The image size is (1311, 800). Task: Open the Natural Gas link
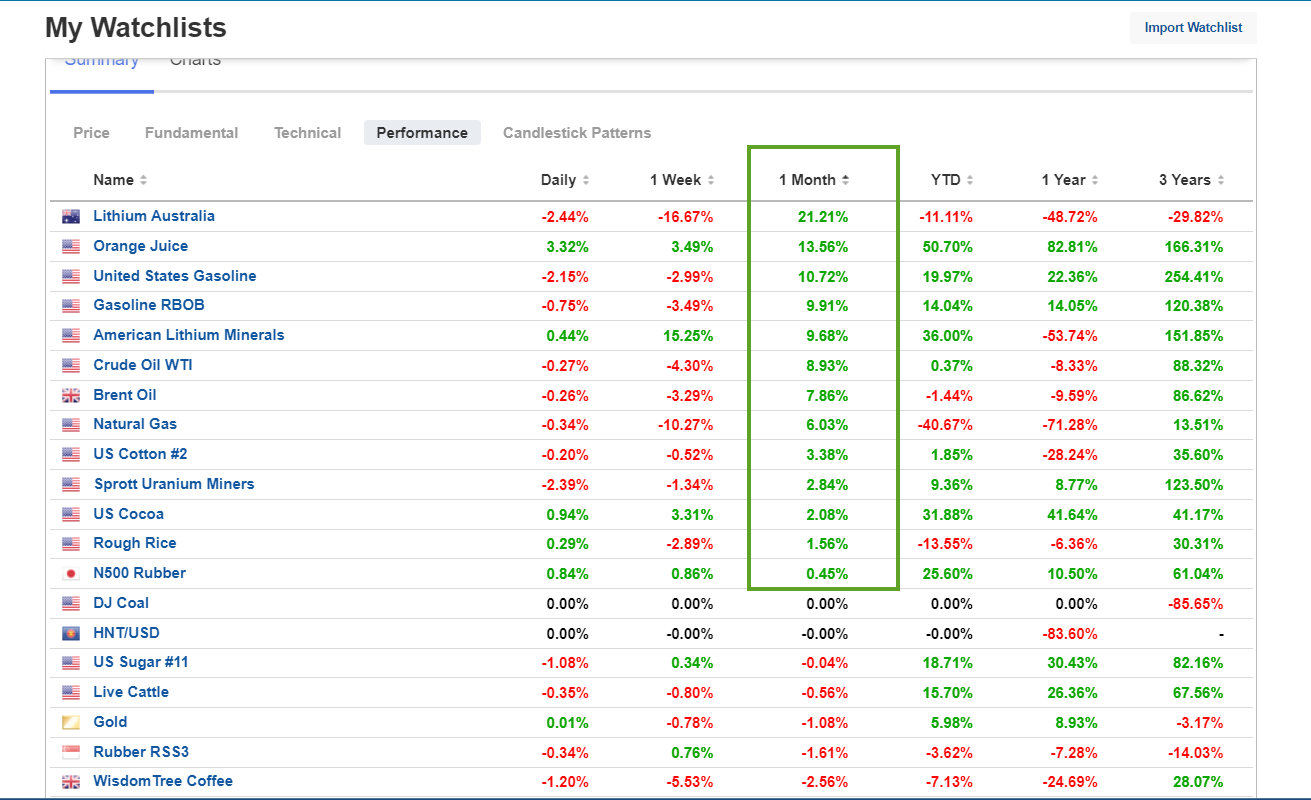click(x=135, y=424)
